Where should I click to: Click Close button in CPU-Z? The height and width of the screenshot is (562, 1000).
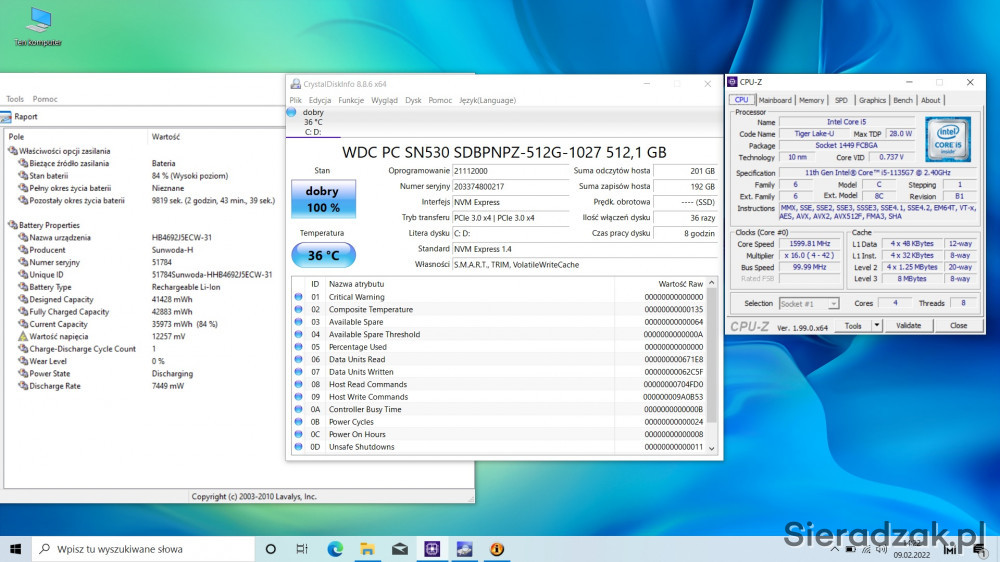tap(959, 325)
